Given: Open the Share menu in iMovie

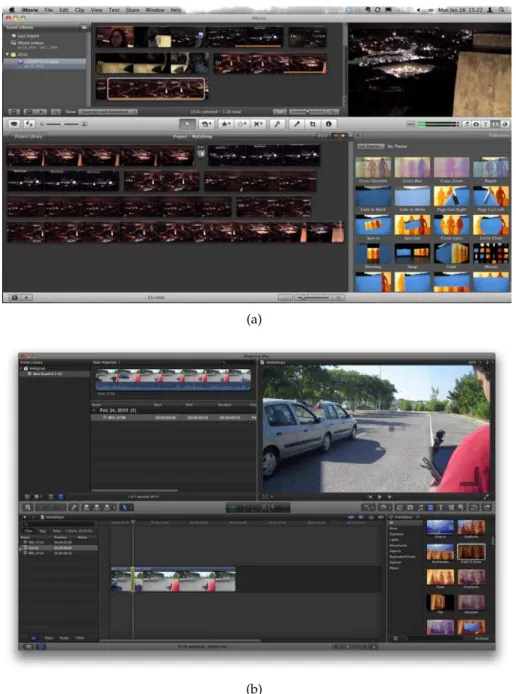Looking at the screenshot, I should (x=132, y=10).
